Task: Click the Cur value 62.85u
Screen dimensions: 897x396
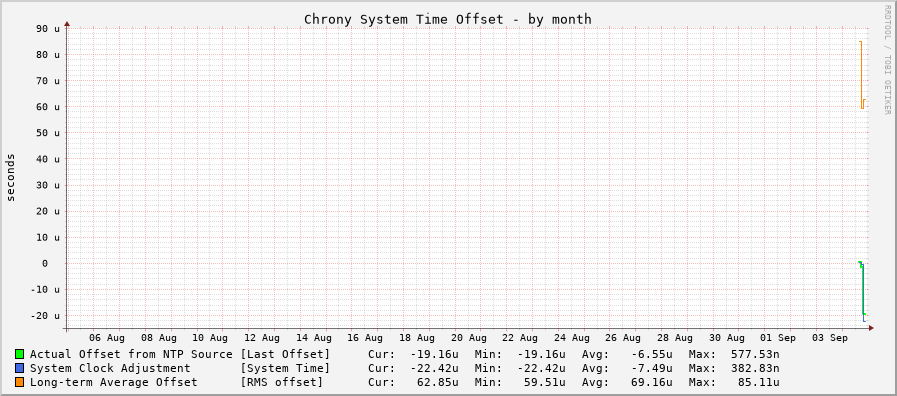Action: [x=438, y=382]
